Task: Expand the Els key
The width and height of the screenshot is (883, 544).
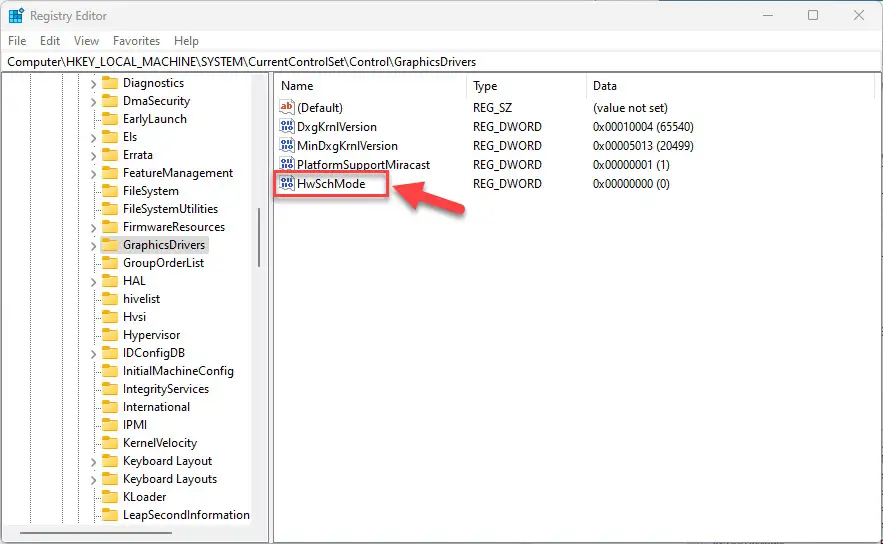Action: [x=93, y=138]
